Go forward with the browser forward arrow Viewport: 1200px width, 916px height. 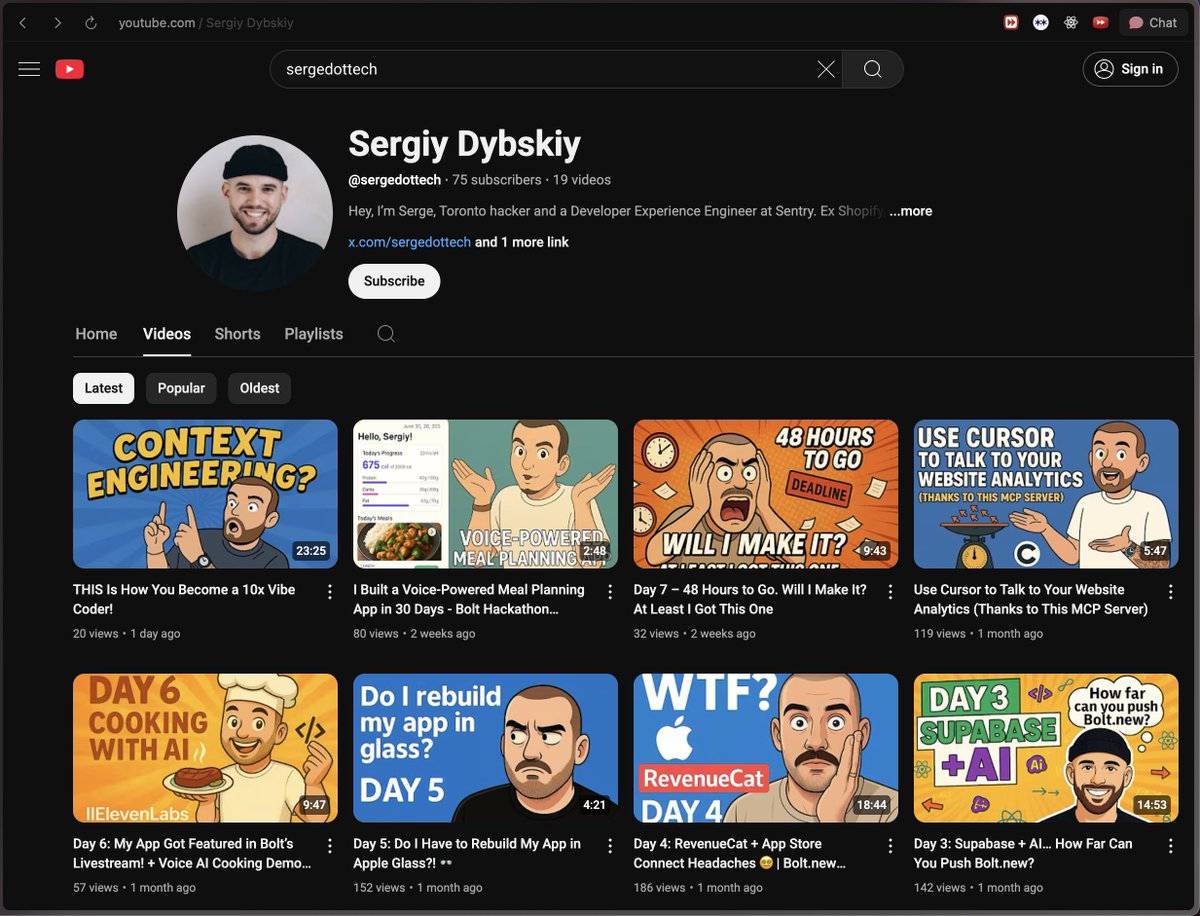(x=57, y=22)
